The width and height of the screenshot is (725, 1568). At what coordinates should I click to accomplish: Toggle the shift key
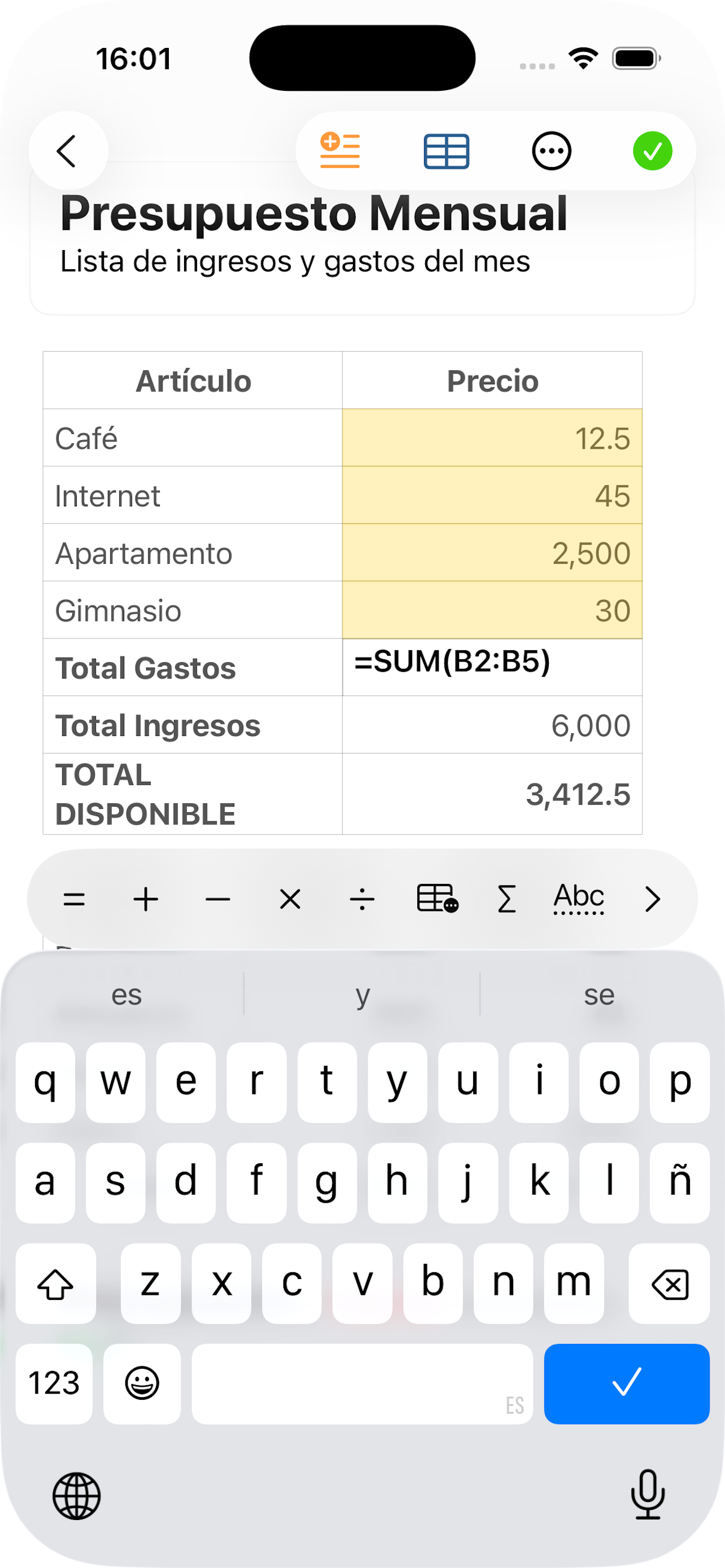[55, 1283]
